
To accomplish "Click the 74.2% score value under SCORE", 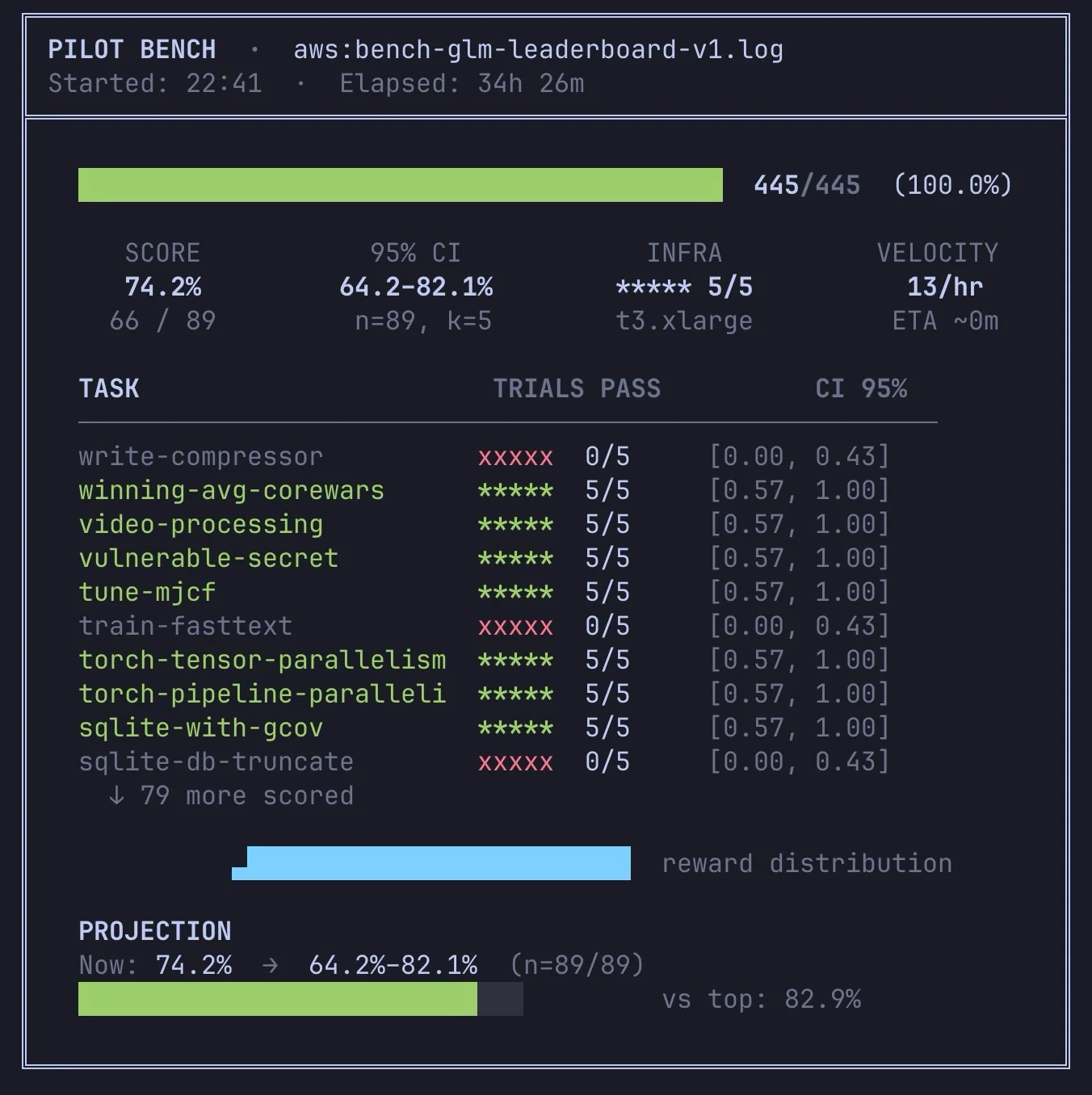I will click(162, 287).
